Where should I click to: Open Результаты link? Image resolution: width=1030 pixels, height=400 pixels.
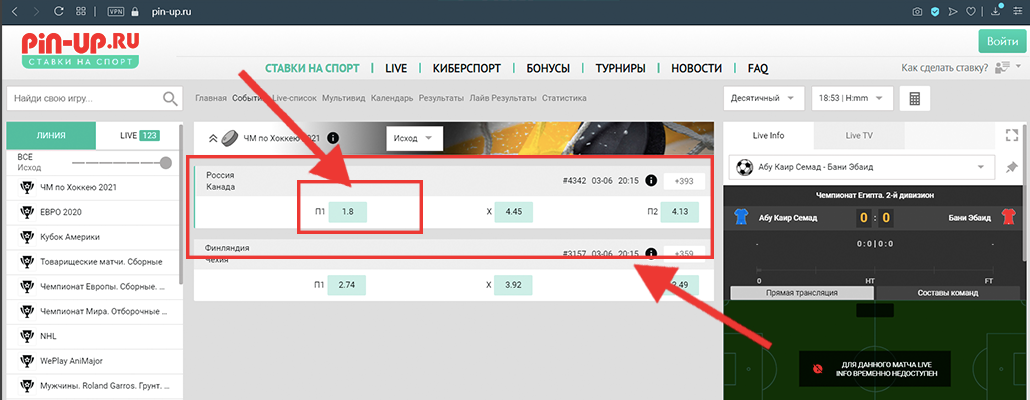coord(441,99)
